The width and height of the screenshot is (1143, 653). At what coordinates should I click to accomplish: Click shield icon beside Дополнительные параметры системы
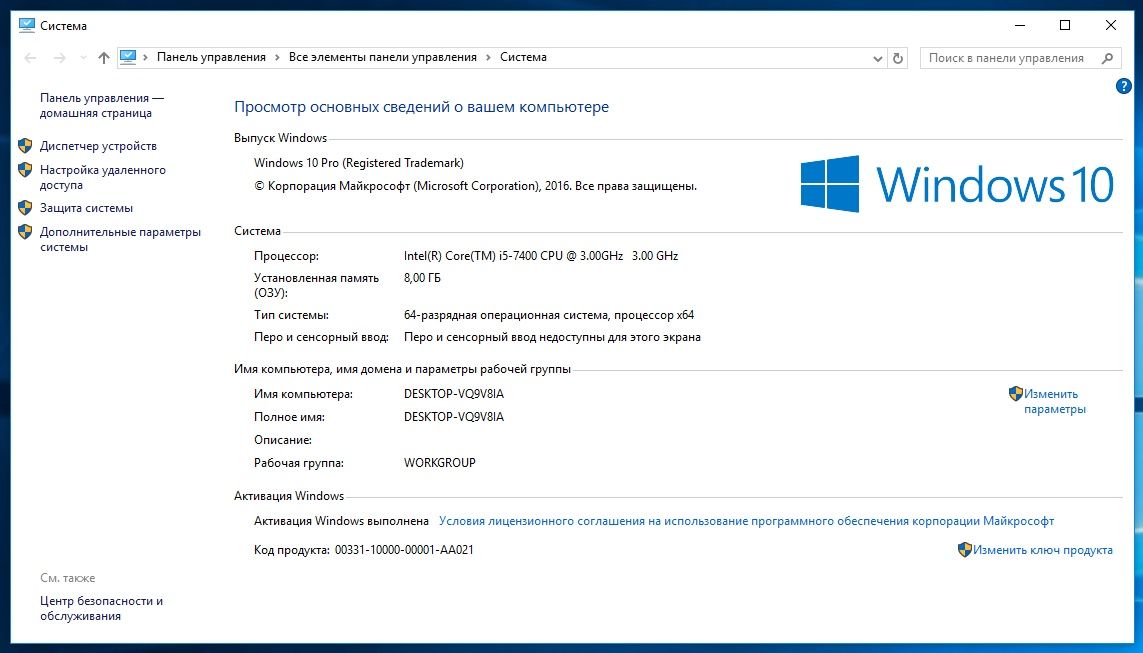(x=26, y=232)
